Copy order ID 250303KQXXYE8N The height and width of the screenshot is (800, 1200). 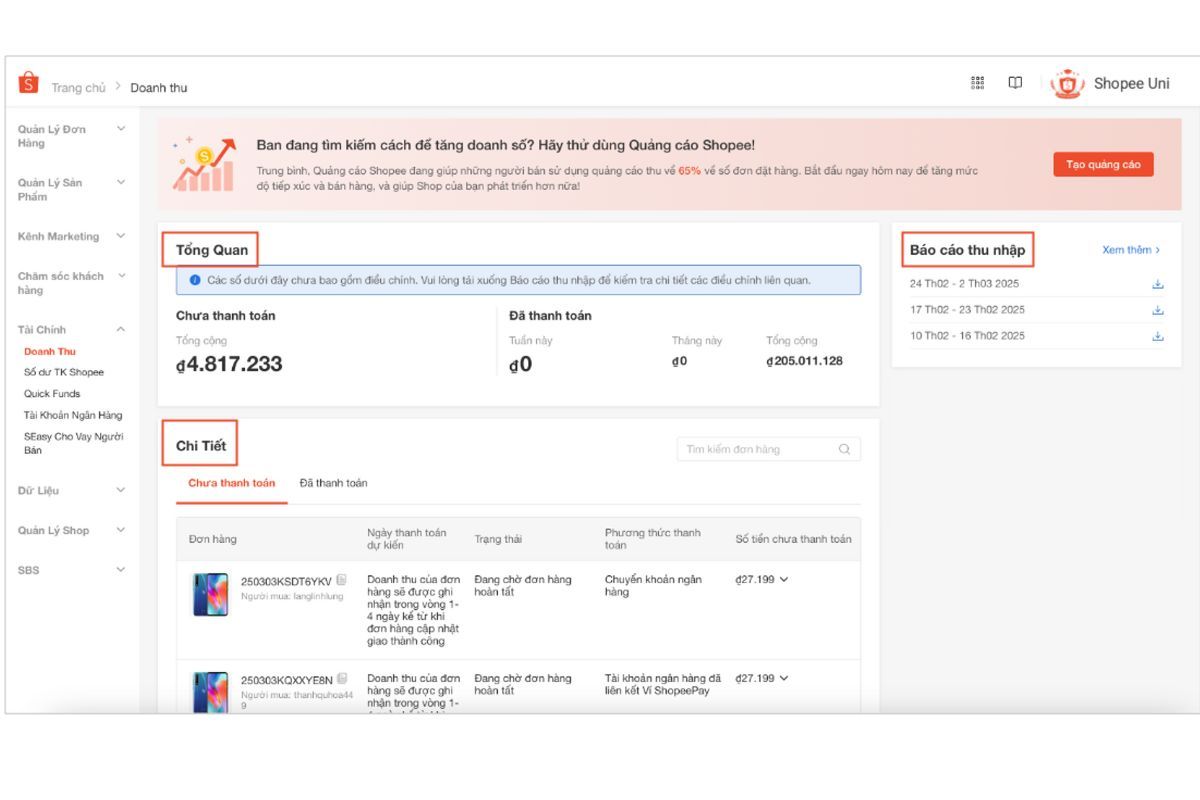(342, 679)
